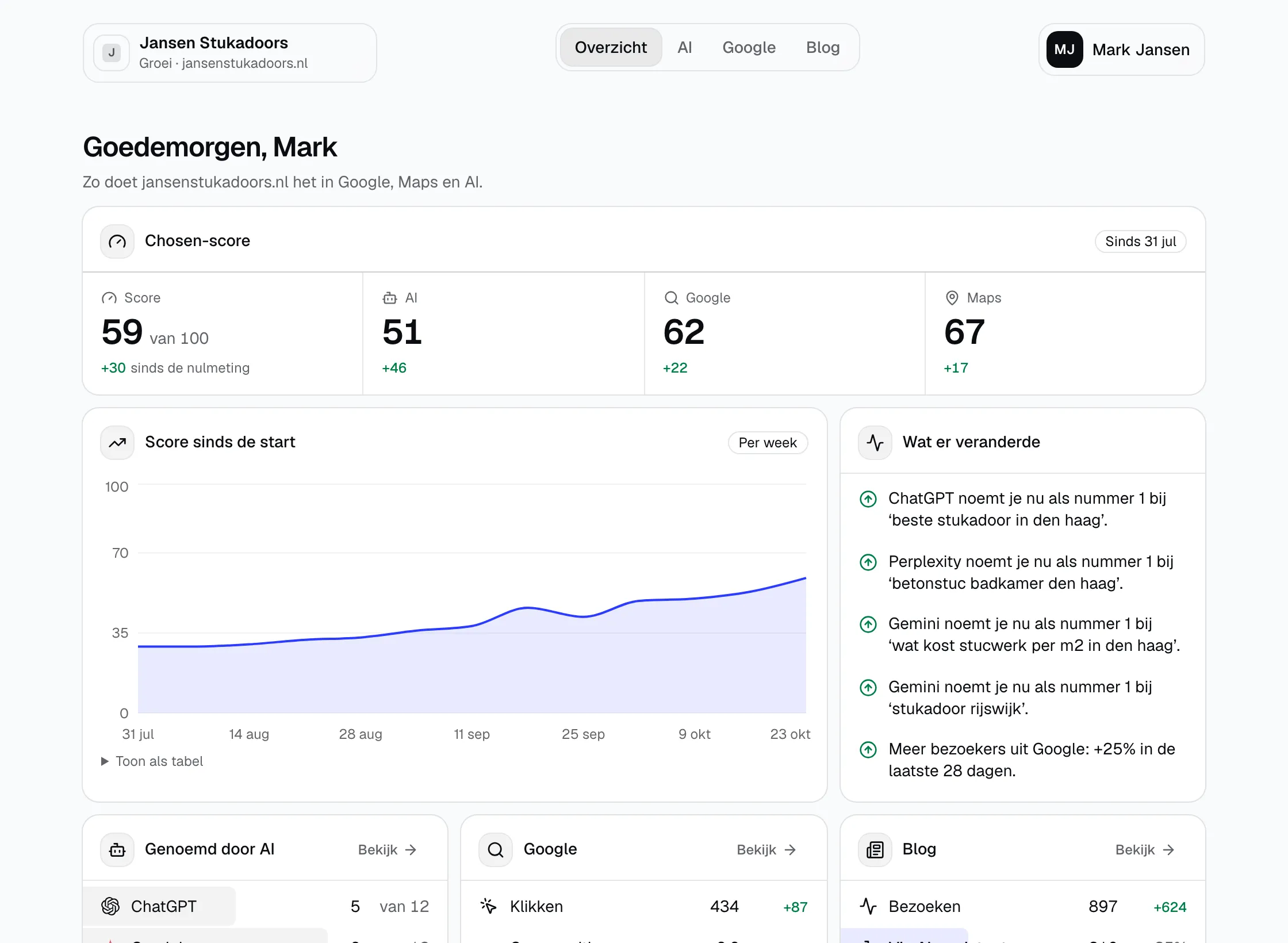
Task: Click the search icon beside Google score
Action: 671,298
